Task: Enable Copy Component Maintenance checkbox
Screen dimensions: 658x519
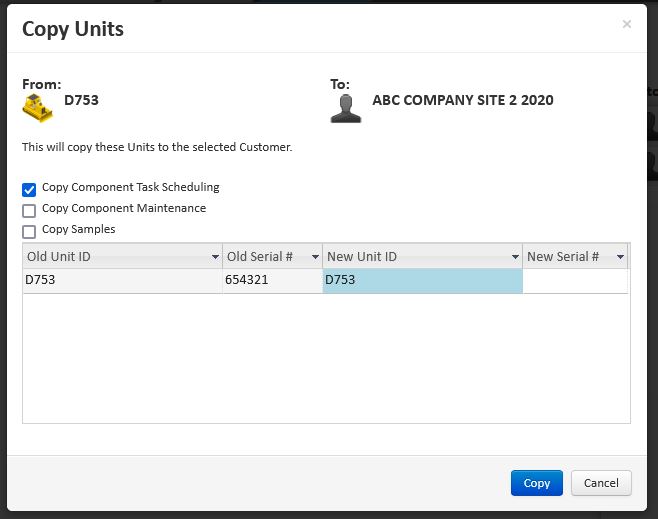Action: pyautogui.click(x=29, y=210)
